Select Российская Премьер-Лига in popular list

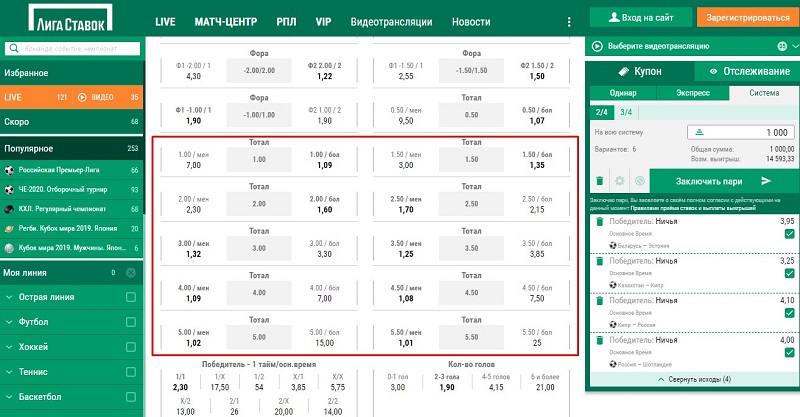point(63,171)
